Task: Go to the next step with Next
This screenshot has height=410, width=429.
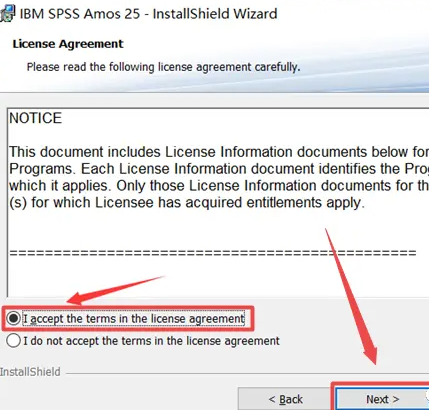Action: (x=382, y=399)
